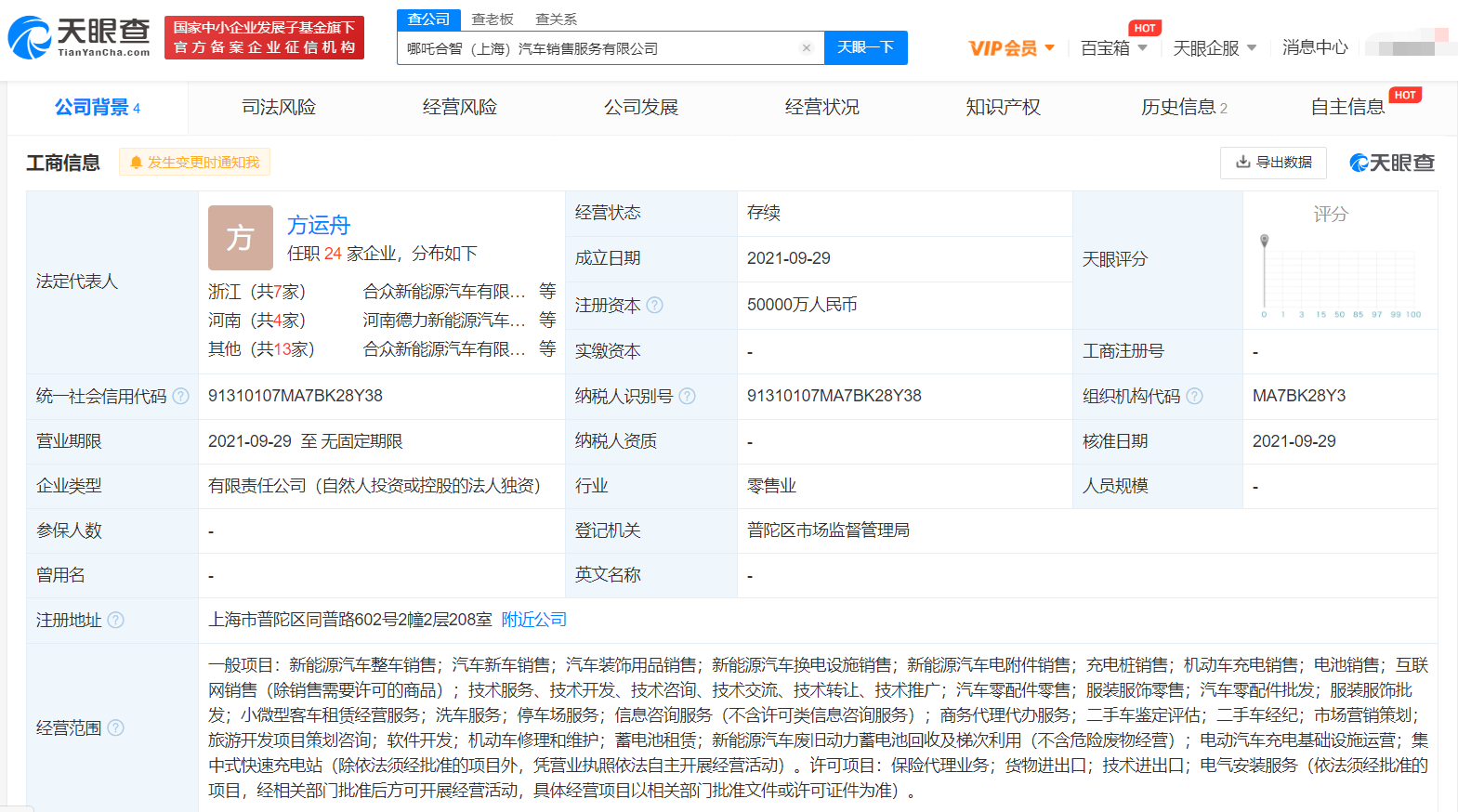1458x812 pixels.
Task: Click help icon beside 组织机构代码
Action: pos(1194,397)
